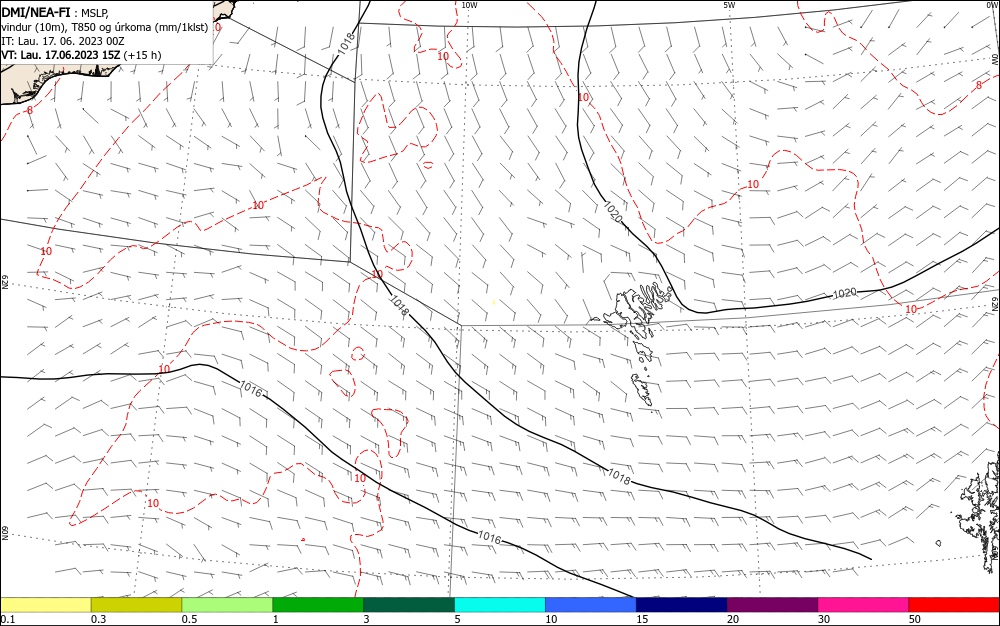Viewport: 1000px width, 626px height.
Task: Select the cyan 5–10 legend swatch
Action: (x=500, y=605)
